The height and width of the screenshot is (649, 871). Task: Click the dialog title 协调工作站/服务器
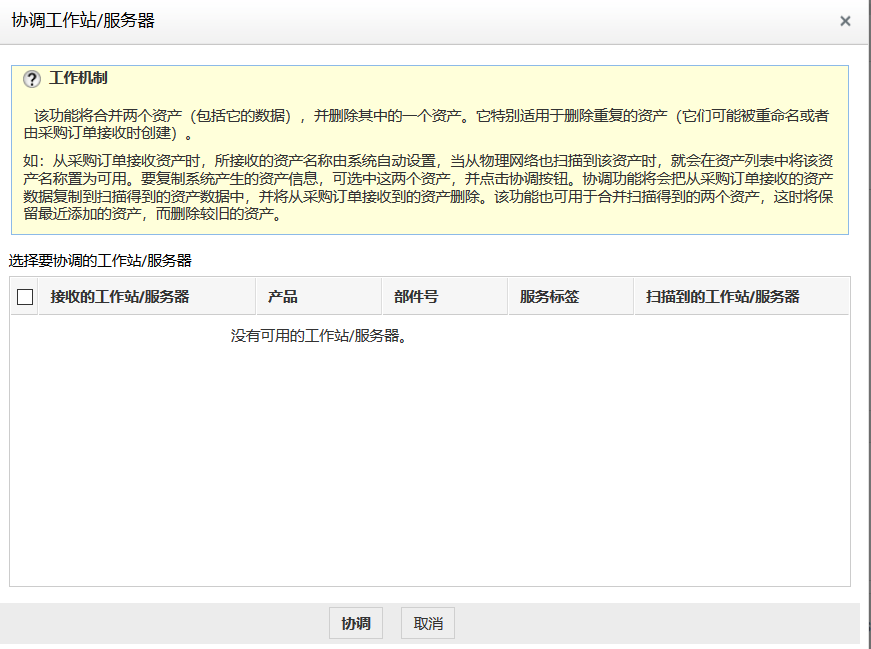[83, 21]
